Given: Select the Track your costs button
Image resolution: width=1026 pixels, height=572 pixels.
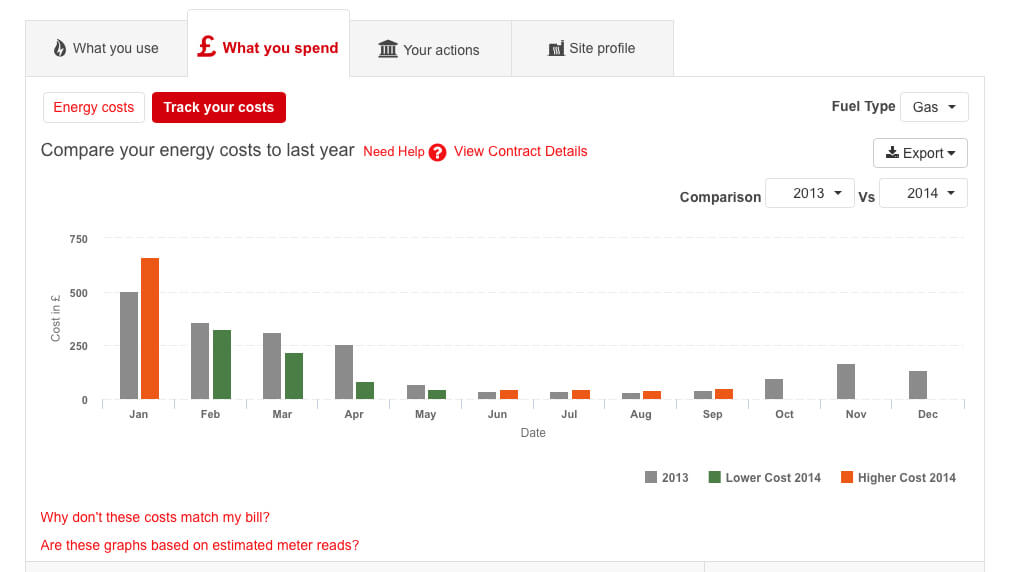Looking at the screenshot, I should [x=218, y=108].
